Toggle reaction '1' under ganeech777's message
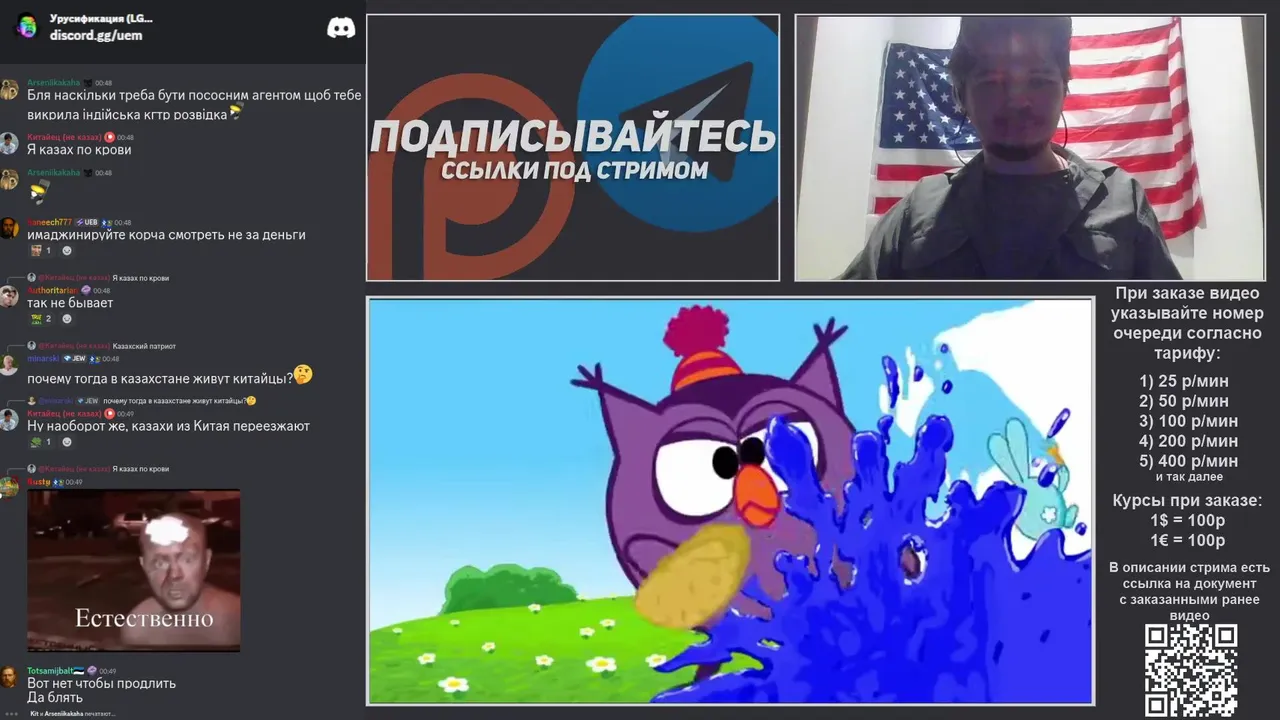The image size is (1280, 720). 41,251
